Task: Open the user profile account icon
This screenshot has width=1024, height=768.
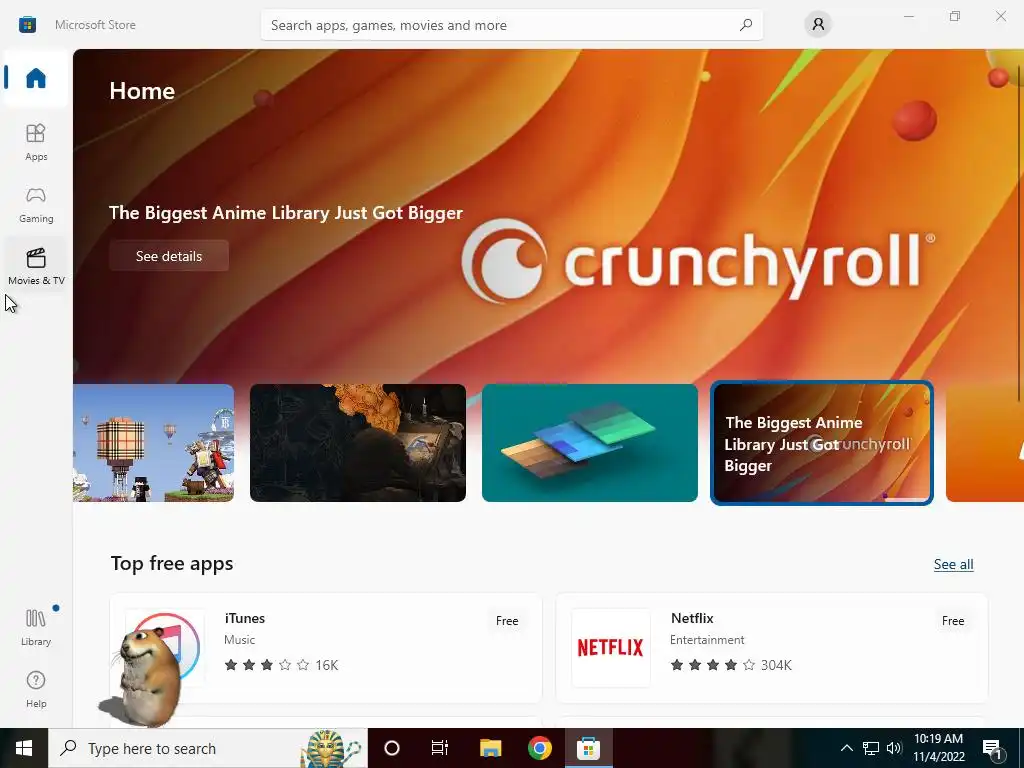Action: (x=818, y=25)
